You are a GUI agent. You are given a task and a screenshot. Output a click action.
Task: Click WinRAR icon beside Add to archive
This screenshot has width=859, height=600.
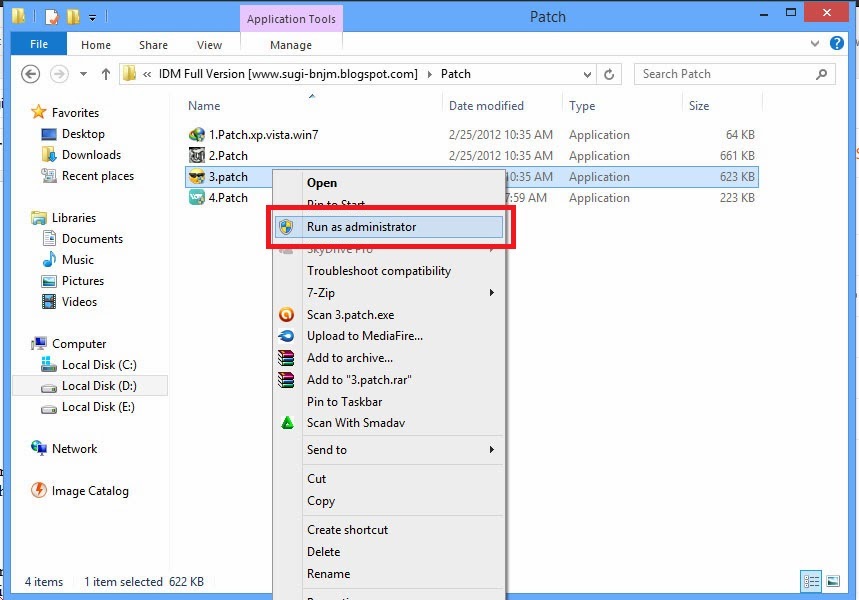[x=286, y=358]
